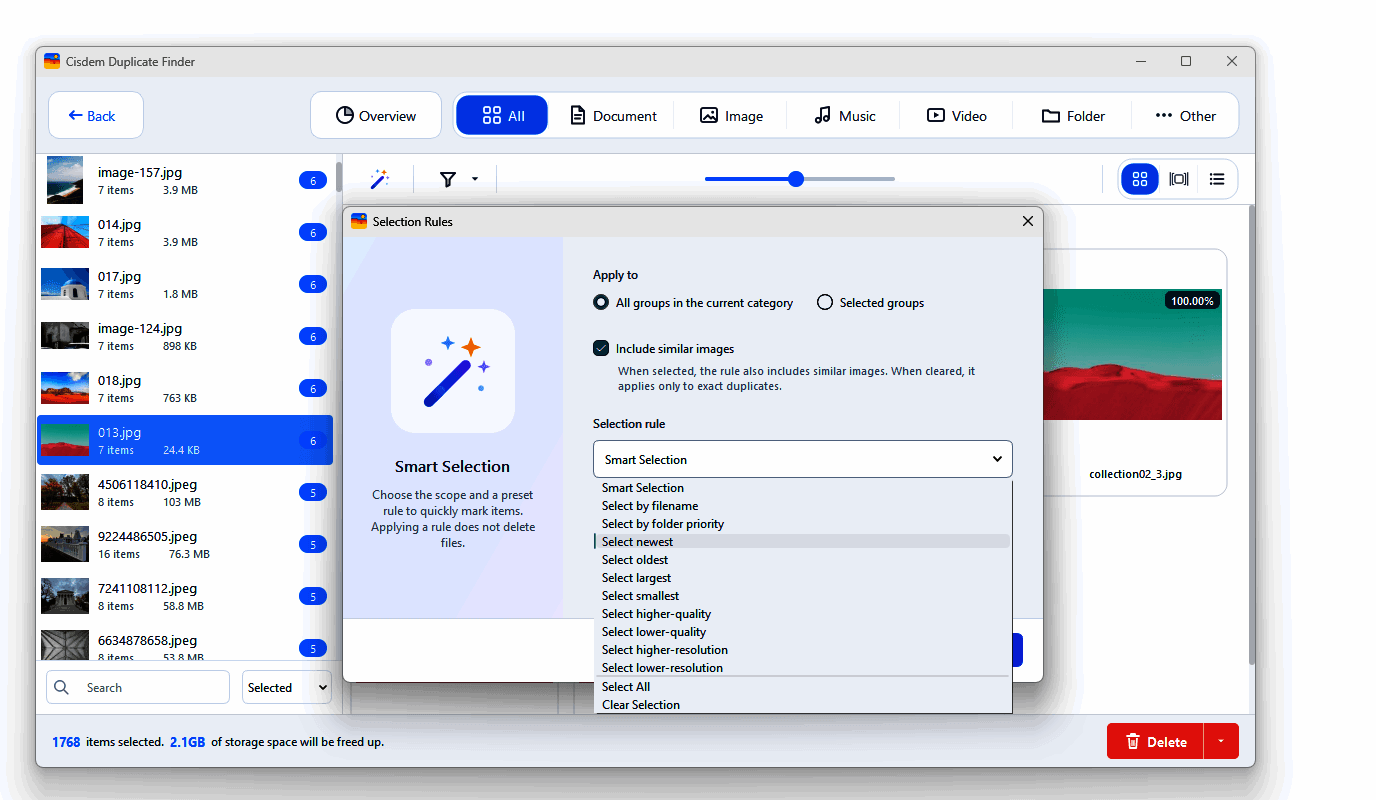Expand the Delete options arrow
The width and height of the screenshot is (1376, 800).
pos(1221,741)
